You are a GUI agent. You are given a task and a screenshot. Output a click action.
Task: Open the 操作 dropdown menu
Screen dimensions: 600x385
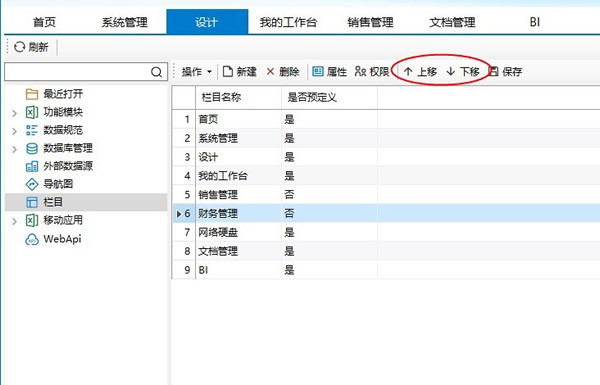197,72
